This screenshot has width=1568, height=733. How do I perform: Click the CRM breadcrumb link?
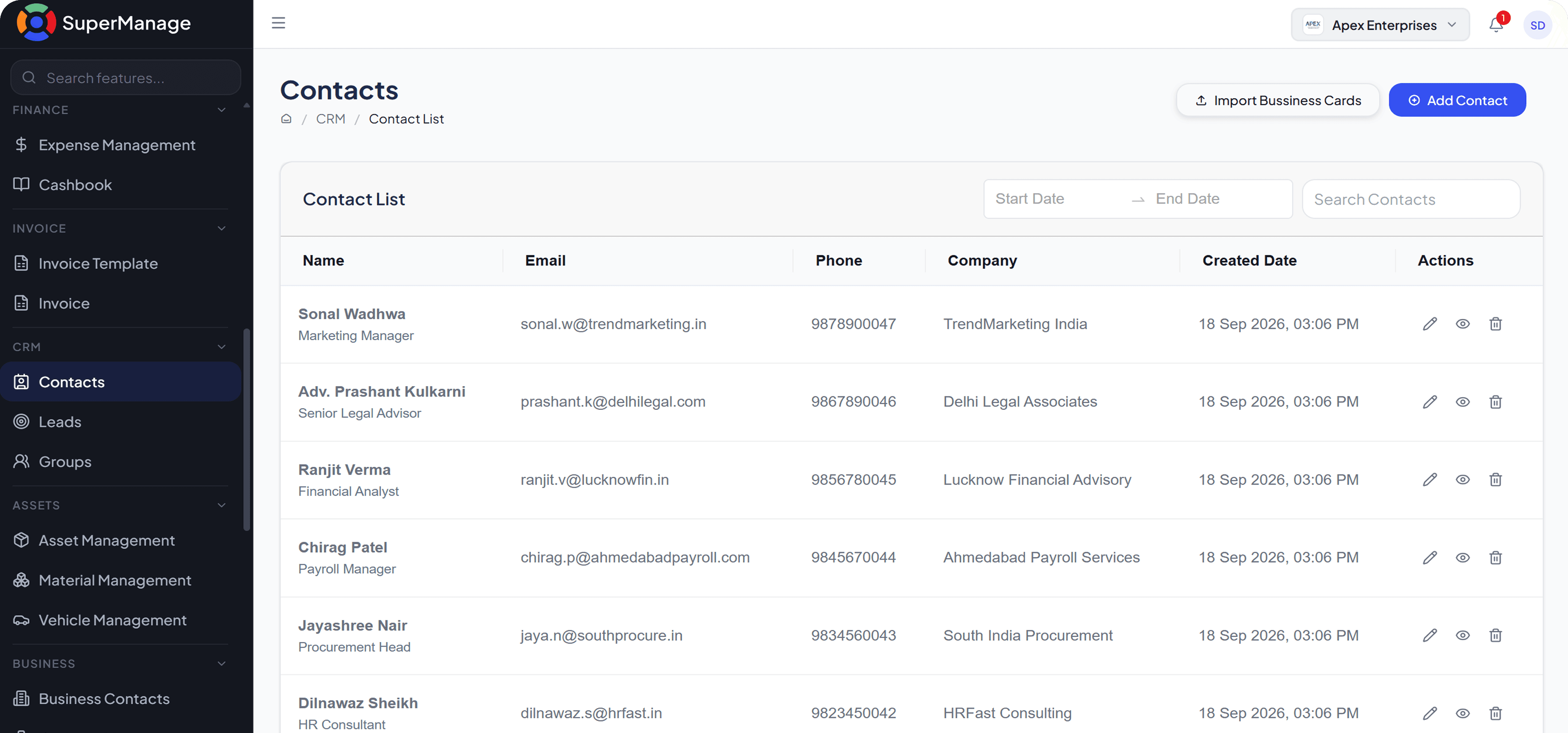[330, 119]
